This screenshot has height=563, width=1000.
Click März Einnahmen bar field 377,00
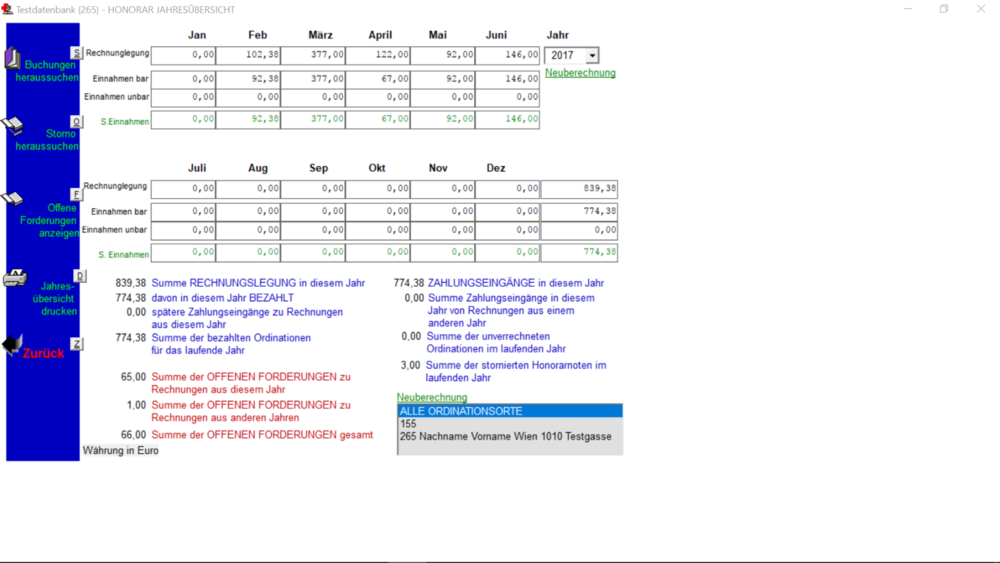coord(313,79)
